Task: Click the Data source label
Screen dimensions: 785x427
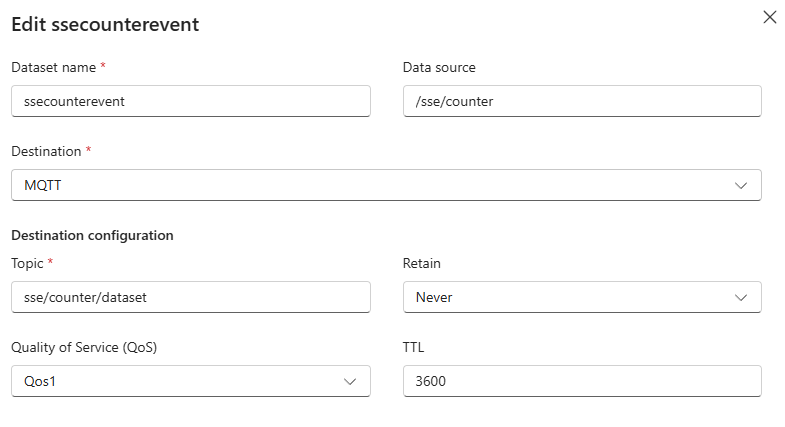Action: point(439,67)
